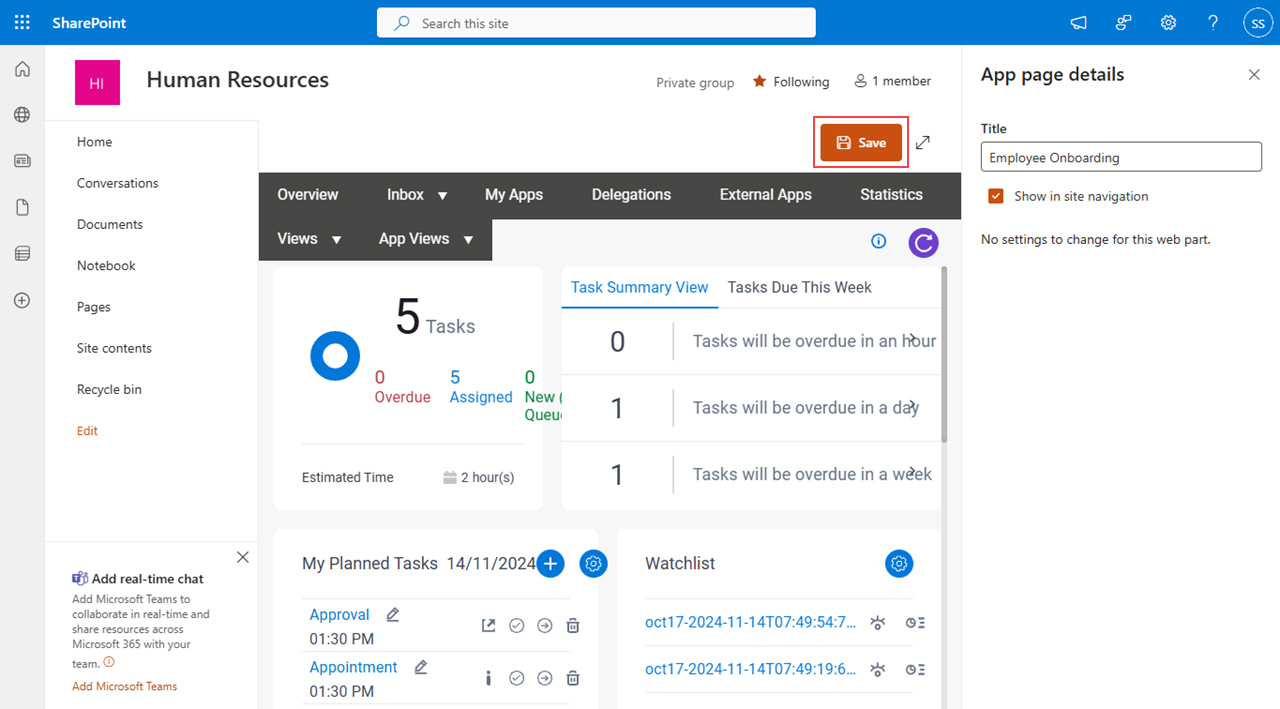Click the HI site logo tile
The image size is (1280, 709).
click(97, 83)
